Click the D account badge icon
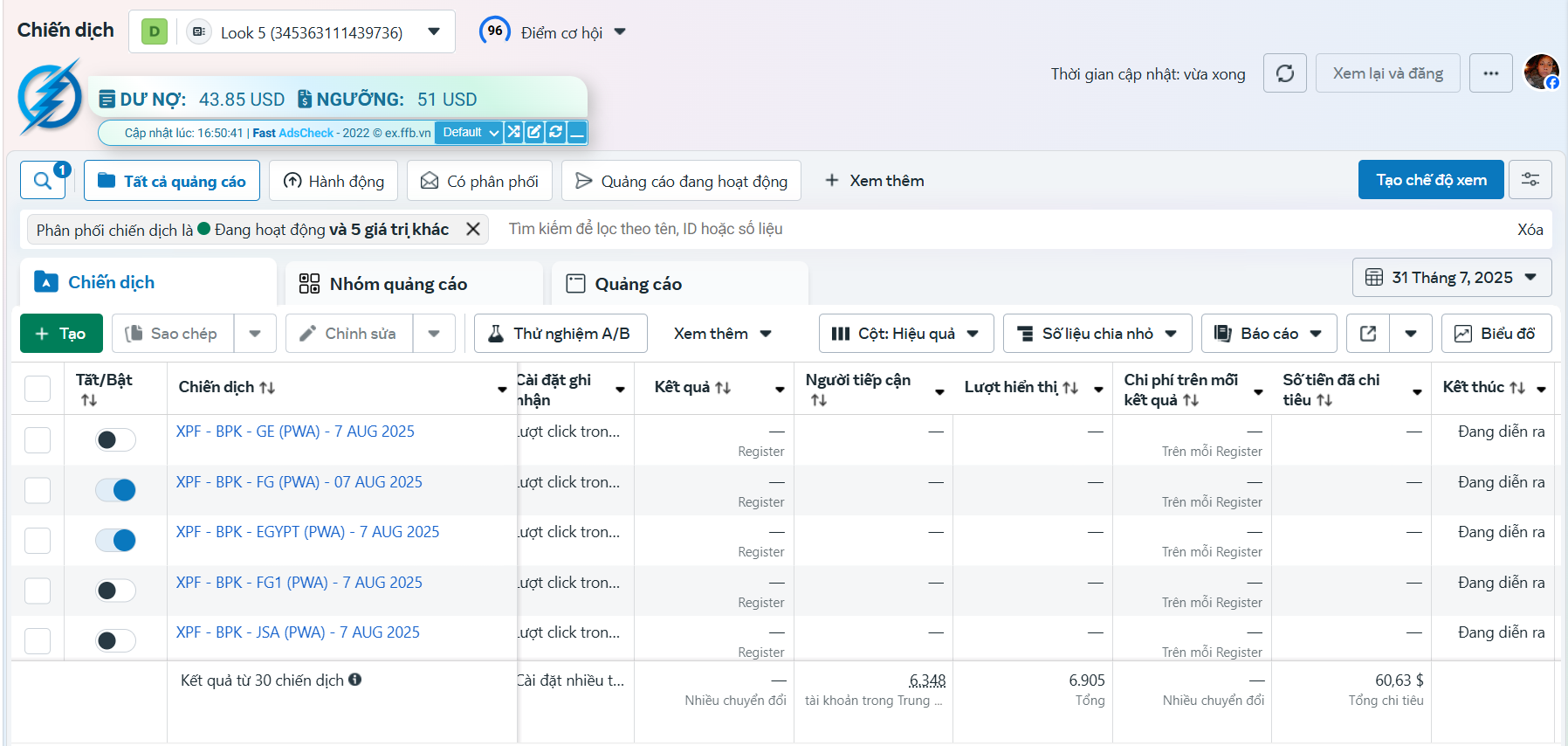This screenshot has height=746, width=1568. point(155,32)
